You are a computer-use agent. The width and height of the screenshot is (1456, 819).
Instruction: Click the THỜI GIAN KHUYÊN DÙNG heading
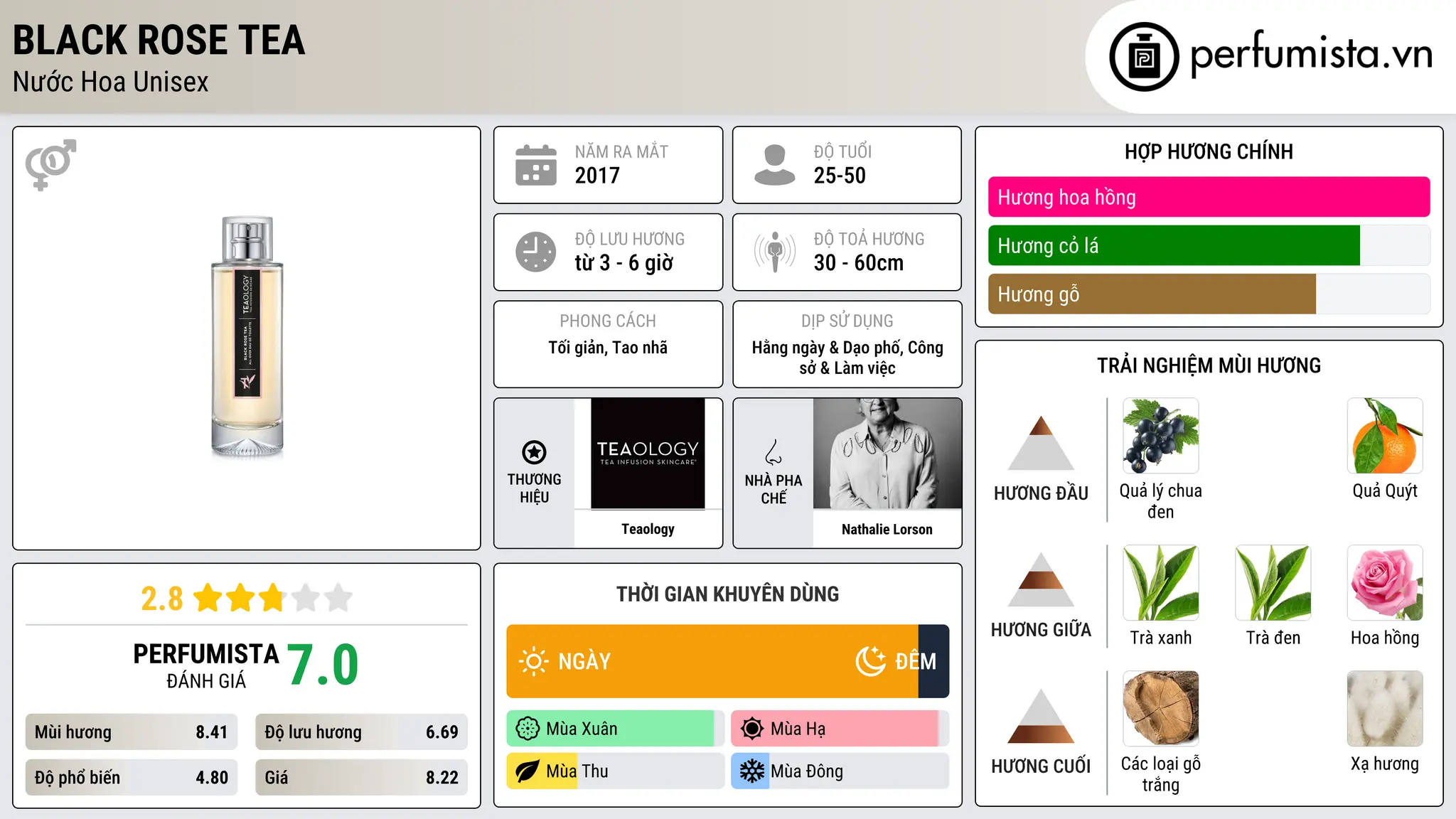728,594
